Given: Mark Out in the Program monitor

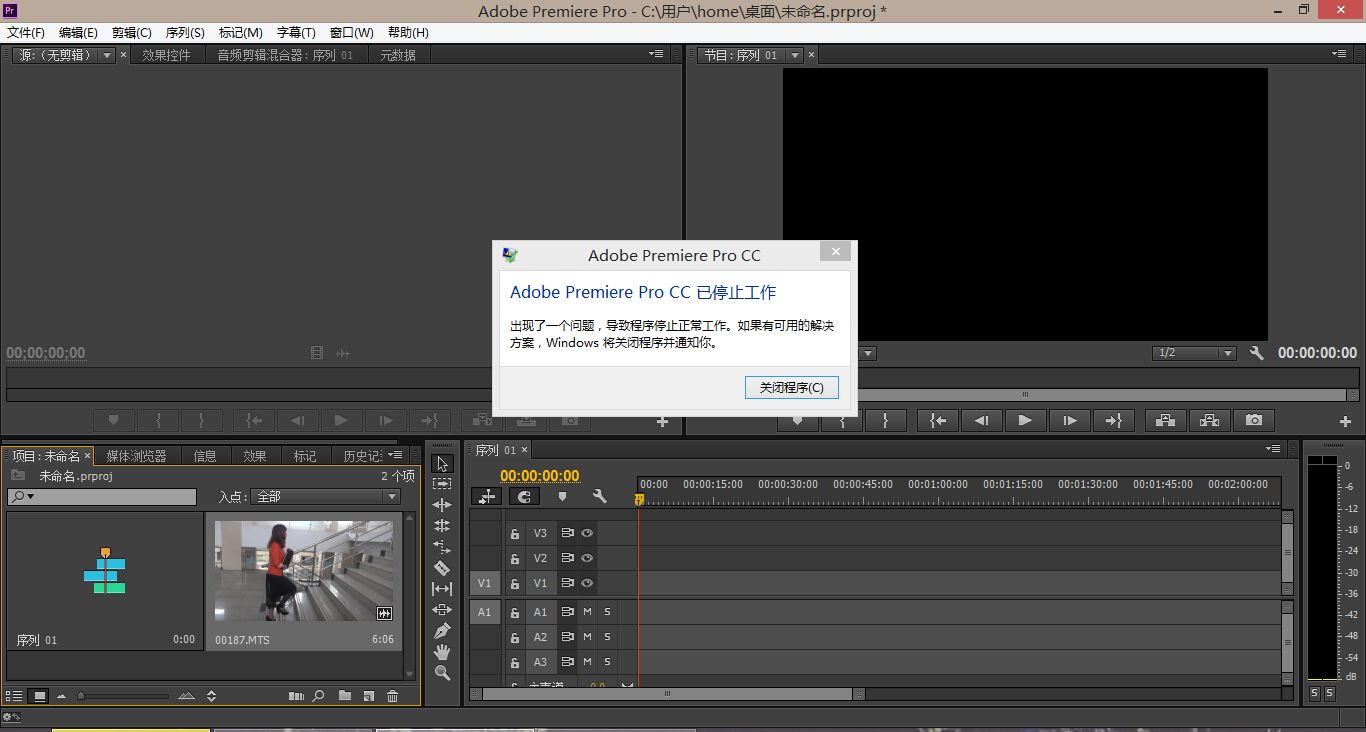Looking at the screenshot, I should coord(885,421).
